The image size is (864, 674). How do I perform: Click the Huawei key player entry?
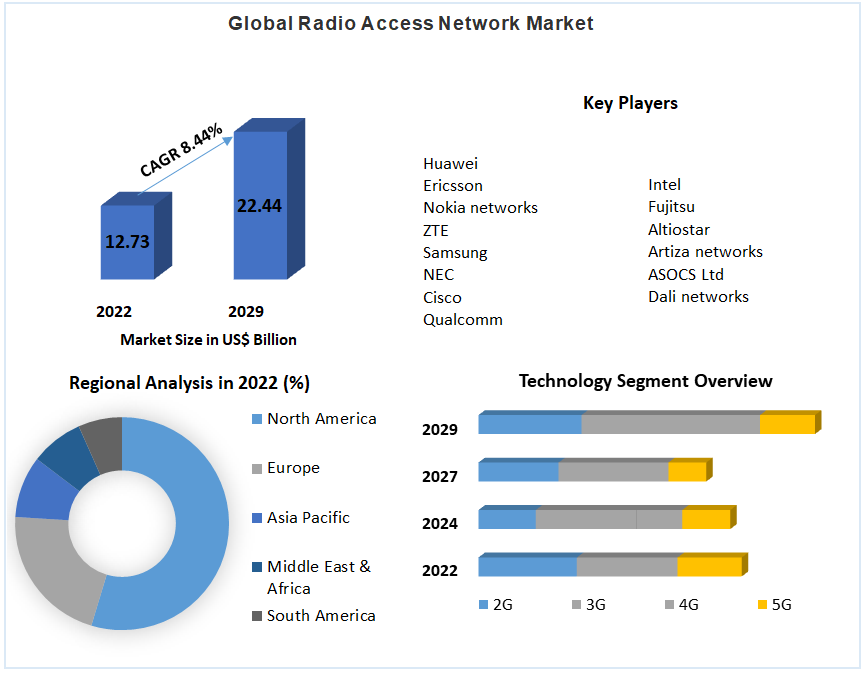point(449,163)
